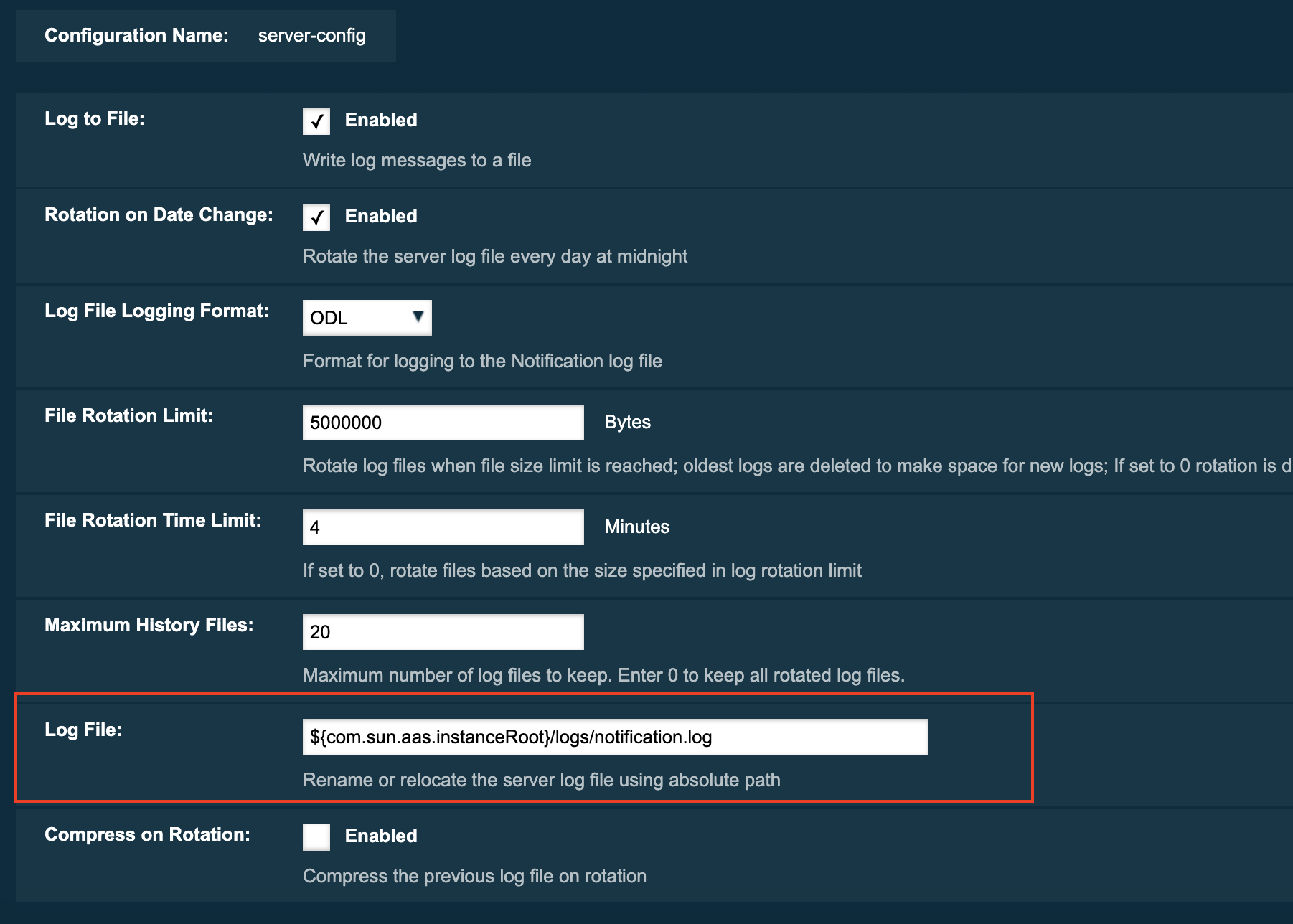
Task: Click the Enabled label for Rotation on Date Change
Action: coord(380,216)
